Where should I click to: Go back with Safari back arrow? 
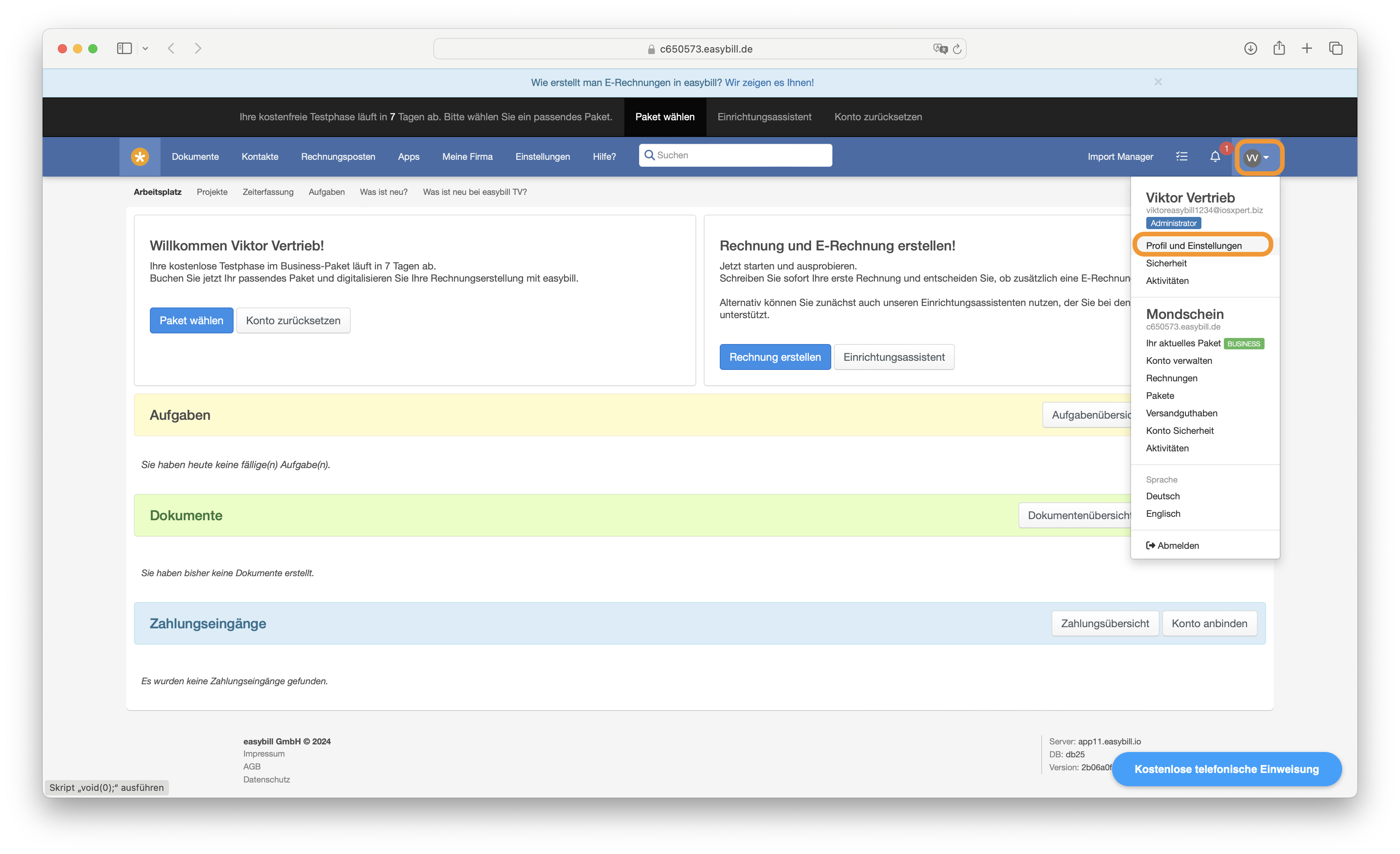[171, 48]
